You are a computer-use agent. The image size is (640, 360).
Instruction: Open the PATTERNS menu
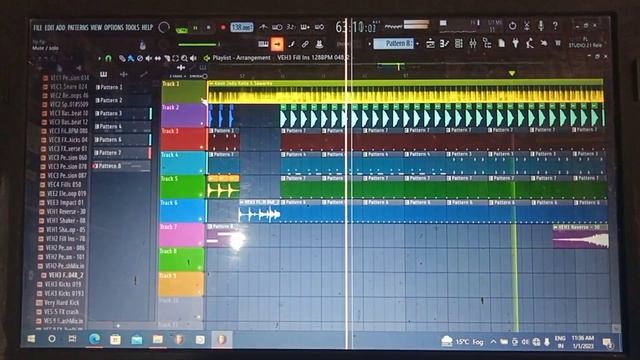pyautogui.click(x=78, y=28)
